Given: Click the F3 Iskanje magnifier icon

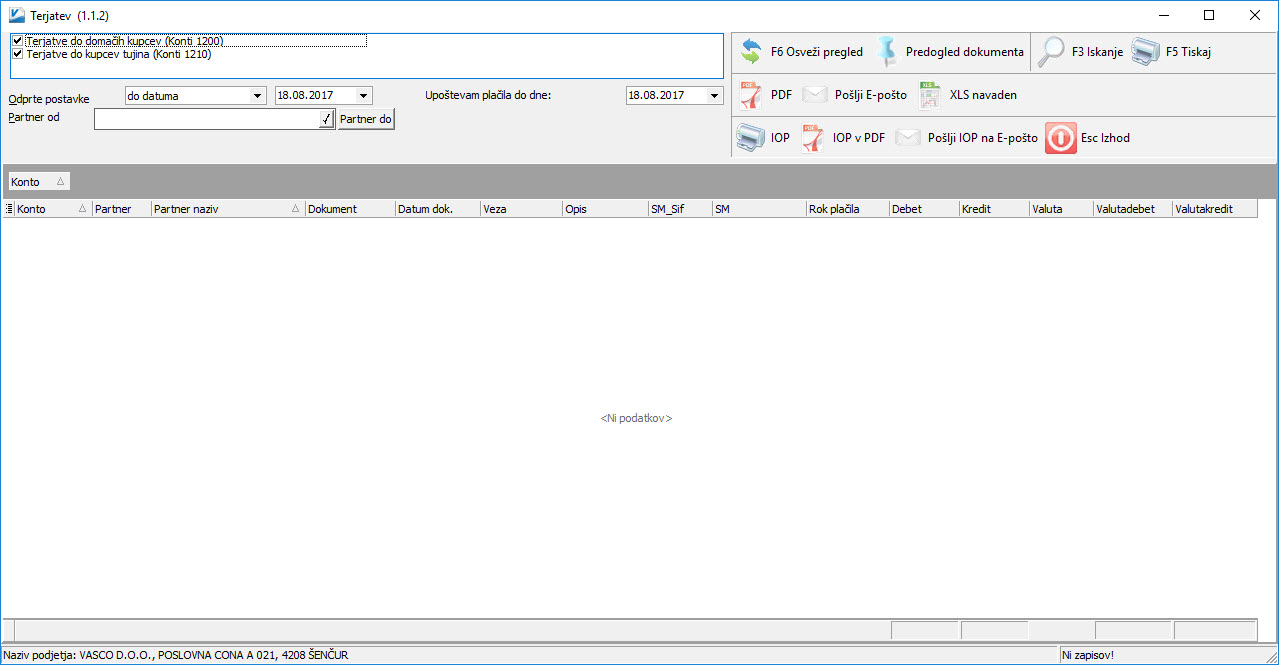Looking at the screenshot, I should [x=1051, y=51].
